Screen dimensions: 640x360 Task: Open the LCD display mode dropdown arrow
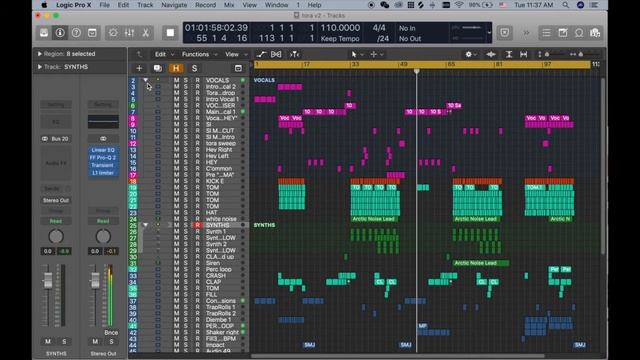[x=489, y=33]
